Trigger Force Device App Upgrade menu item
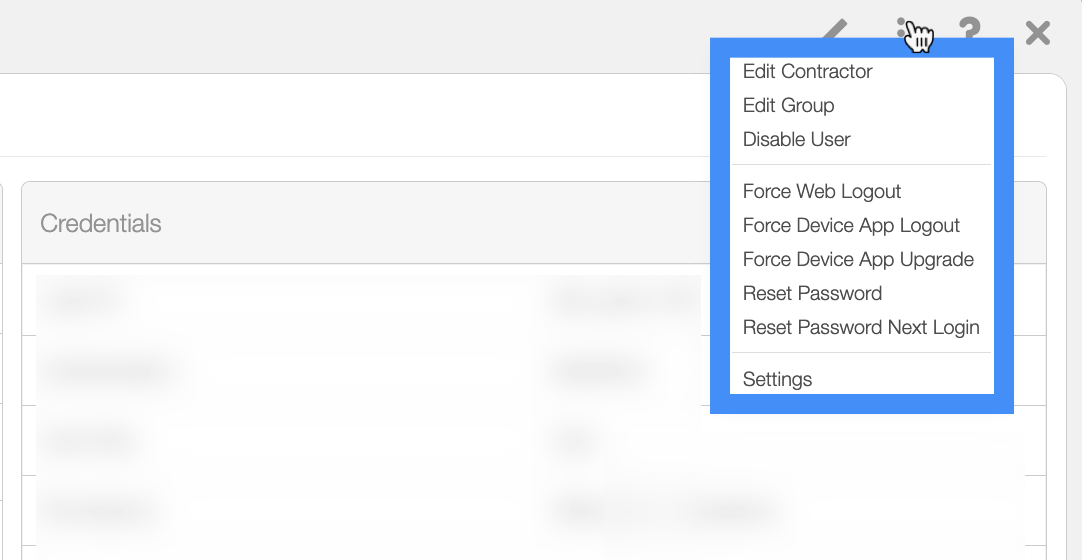Image resolution: width=1082 pixels, height=560 pixels. coord(858,259)
